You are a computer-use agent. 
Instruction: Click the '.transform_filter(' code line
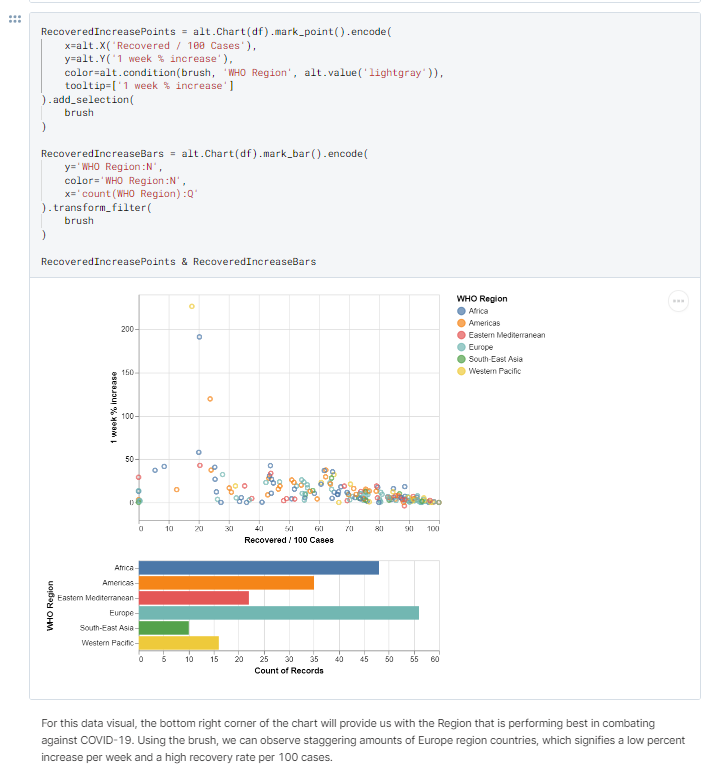coord(96,208)
